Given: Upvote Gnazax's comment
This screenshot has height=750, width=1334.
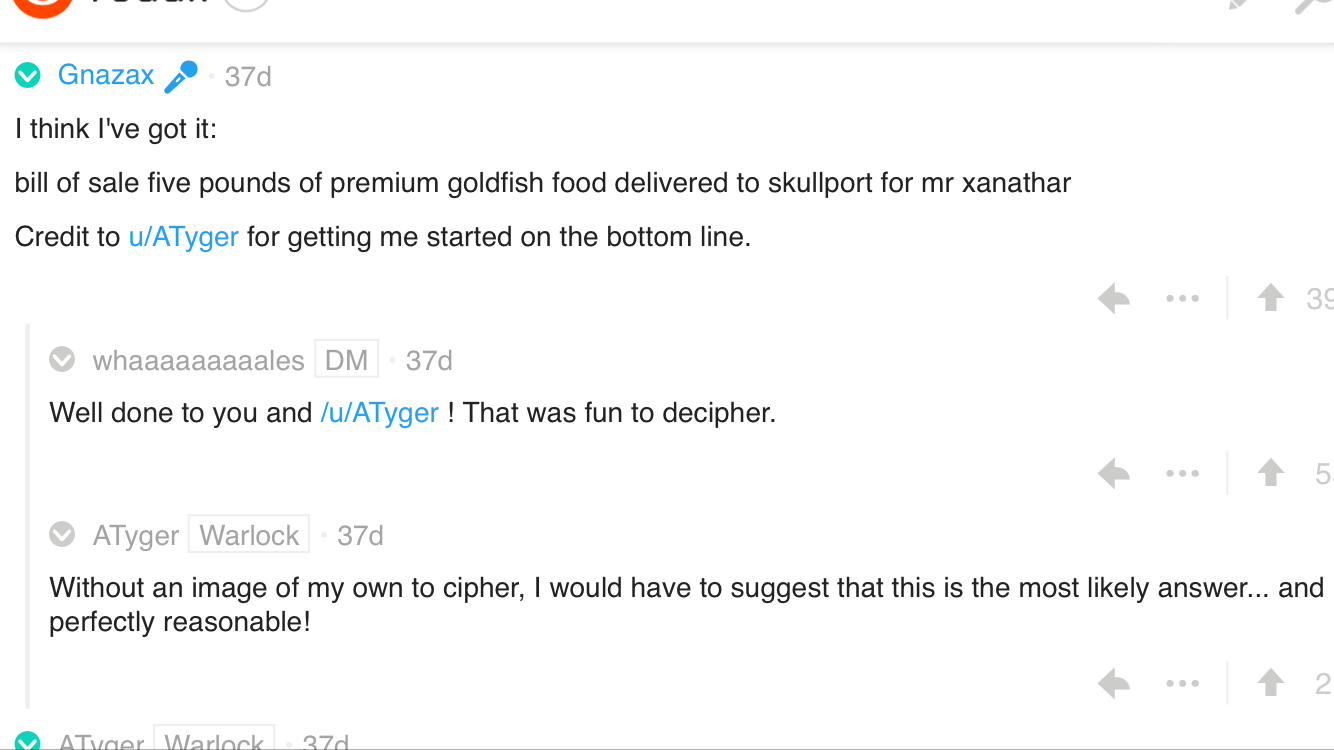Looking at the screenshot, I should (1270, 298).
